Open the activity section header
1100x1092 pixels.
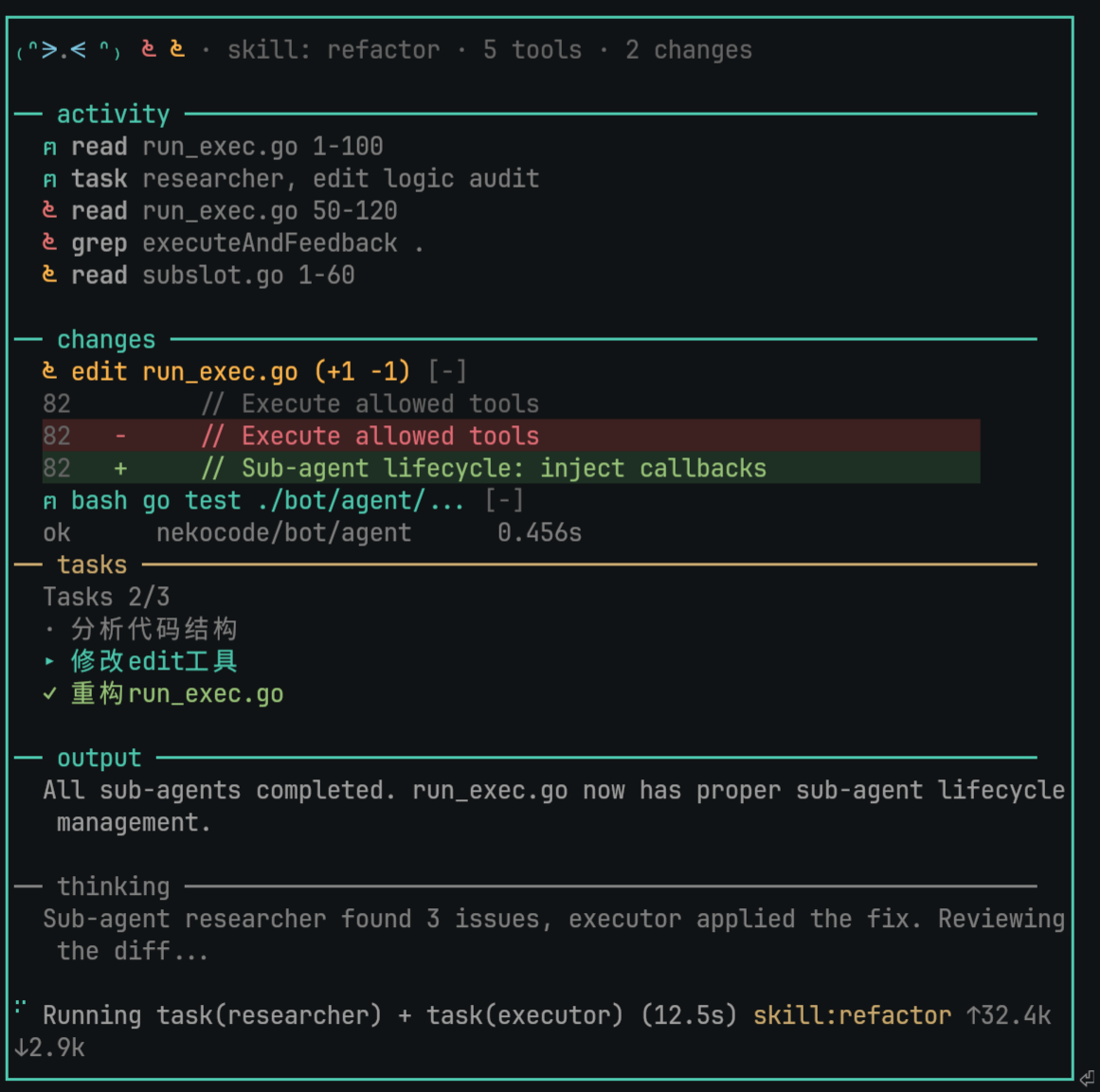pos(113,115)
